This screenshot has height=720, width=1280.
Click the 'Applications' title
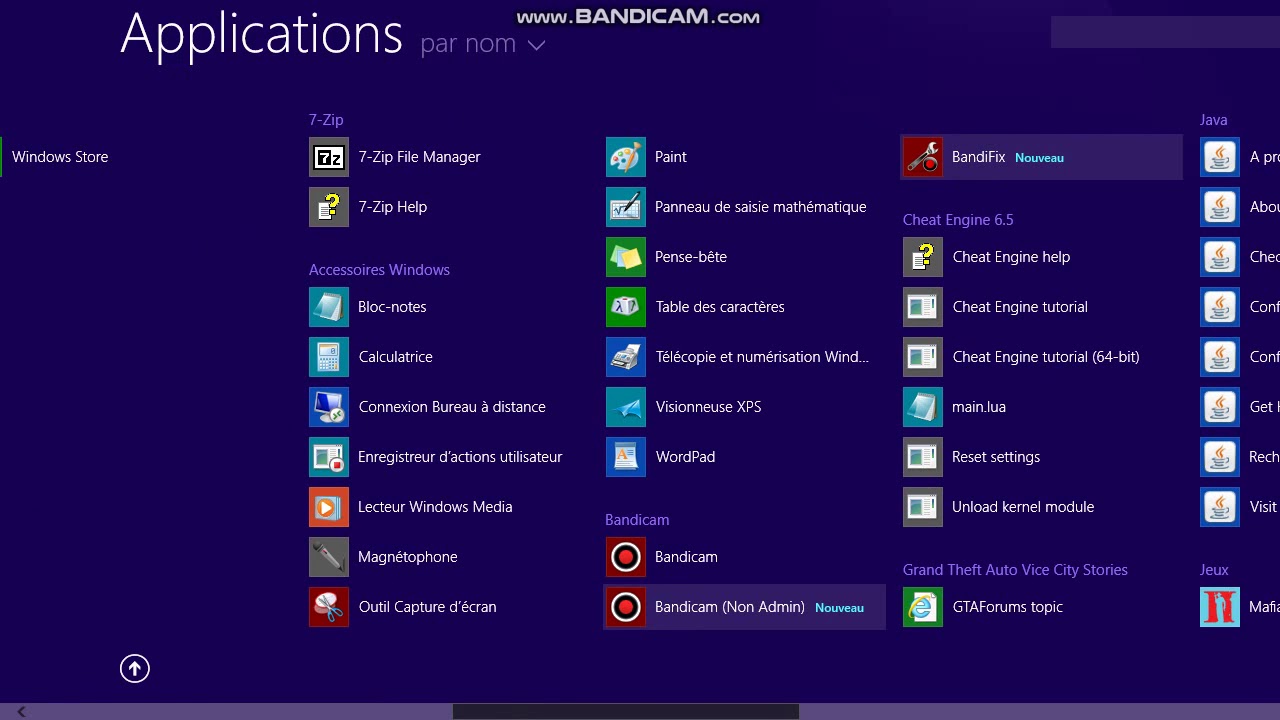click(x=261, y=34)
